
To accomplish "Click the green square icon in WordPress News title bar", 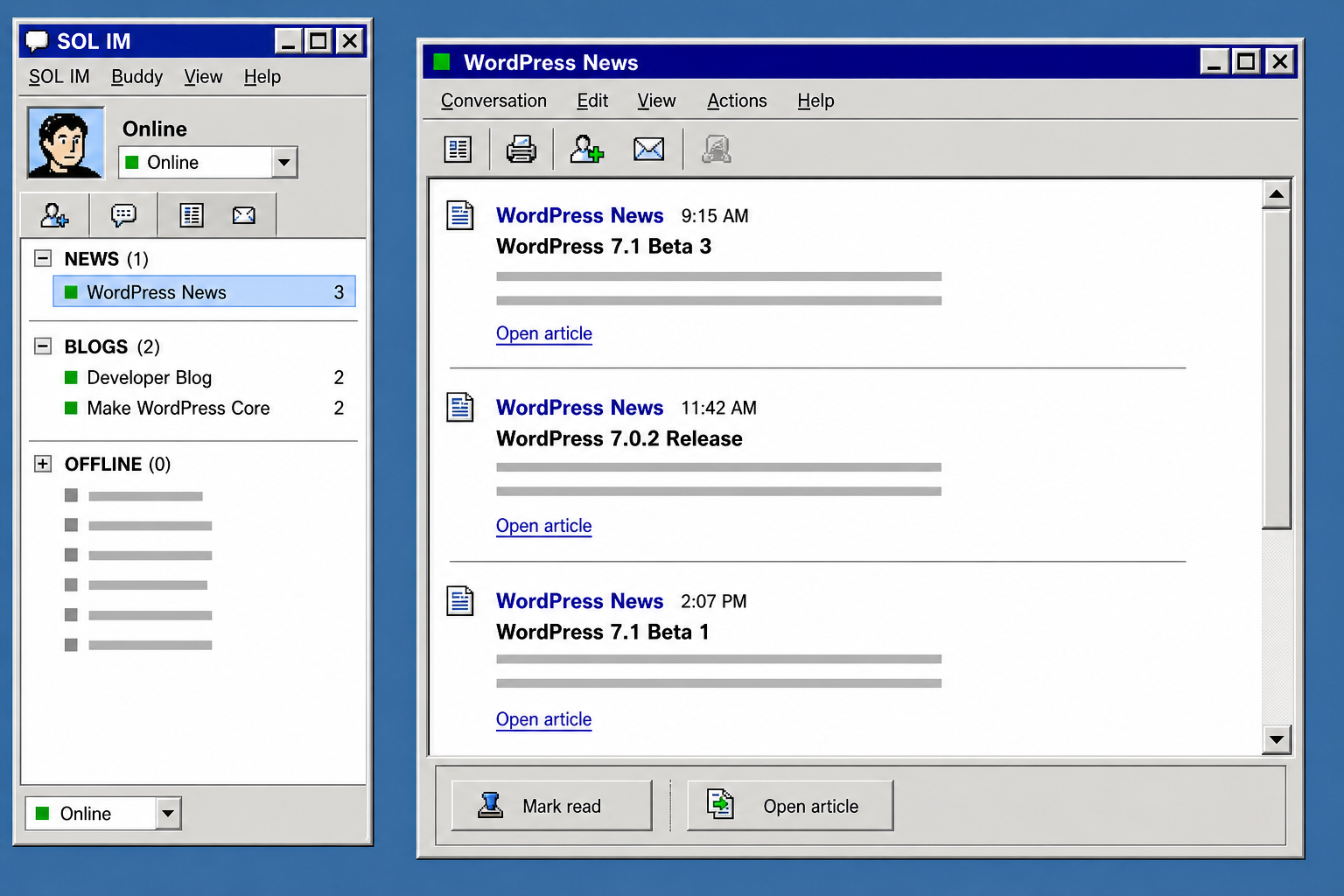I will [442, 61].
